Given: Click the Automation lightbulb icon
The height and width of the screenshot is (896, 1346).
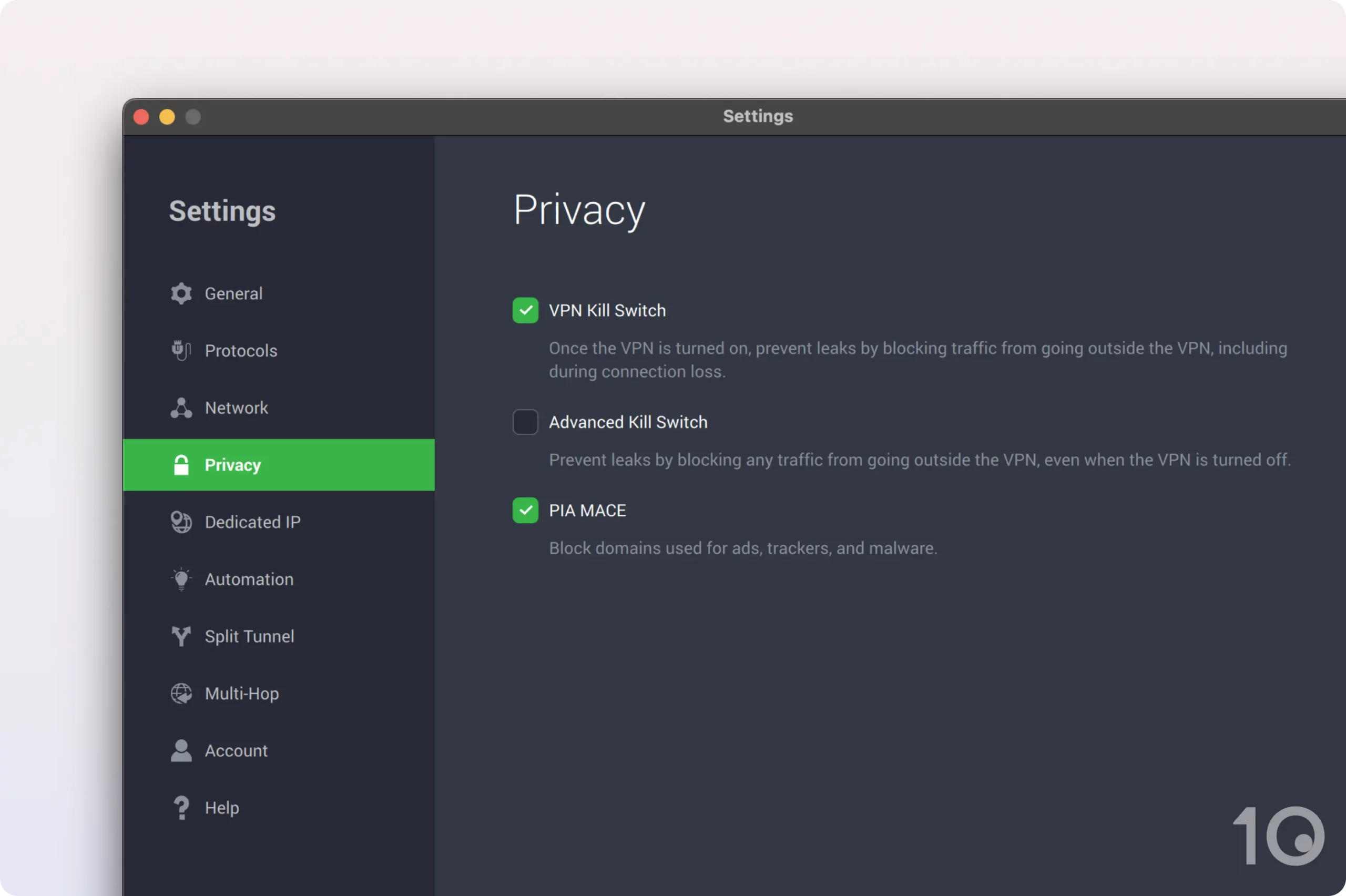Looking at the screenshot, I should click(181, 579).
